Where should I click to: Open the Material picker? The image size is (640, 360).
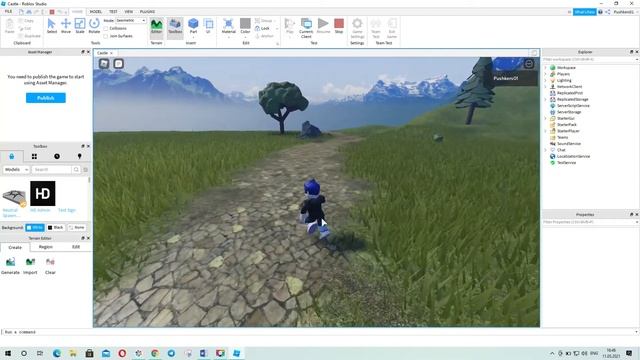229,26
